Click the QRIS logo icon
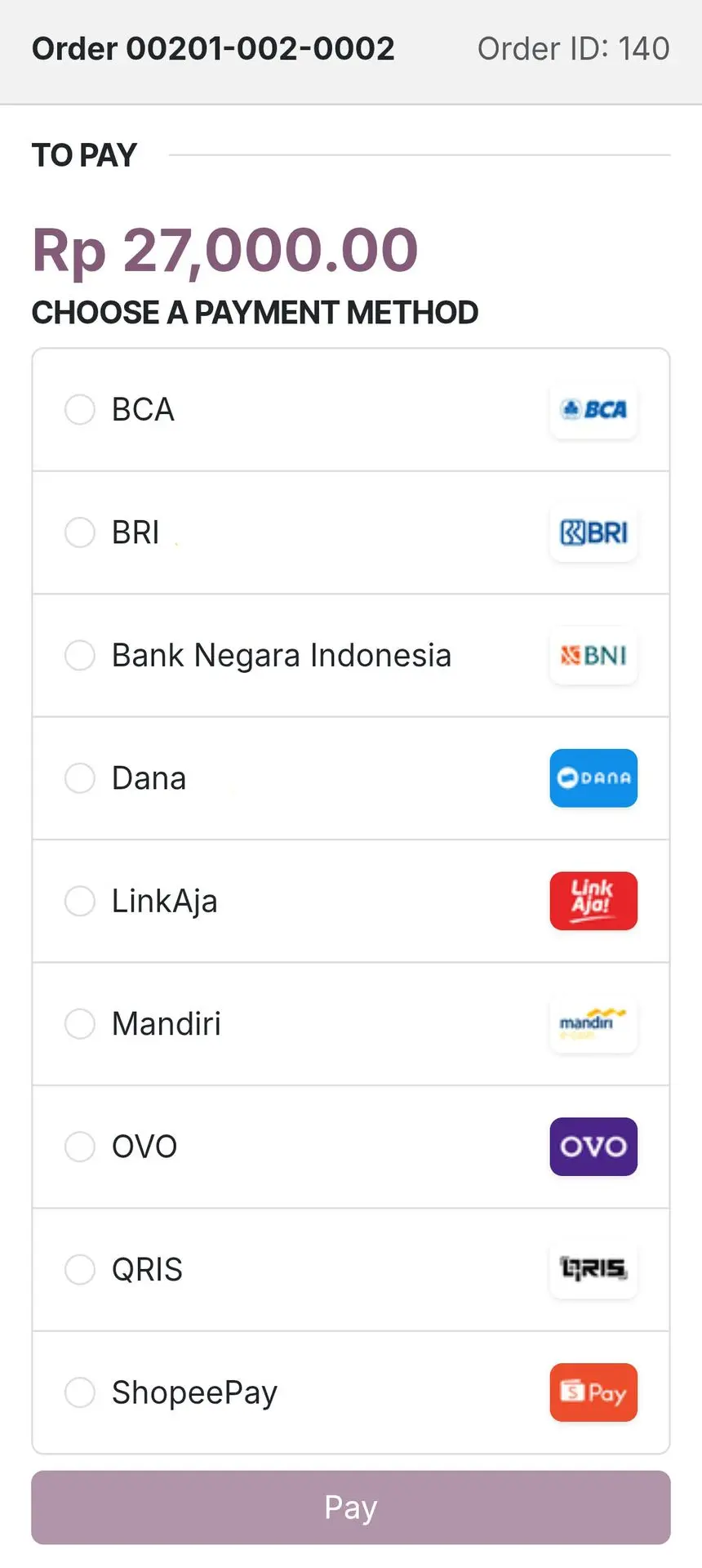 593,1269
